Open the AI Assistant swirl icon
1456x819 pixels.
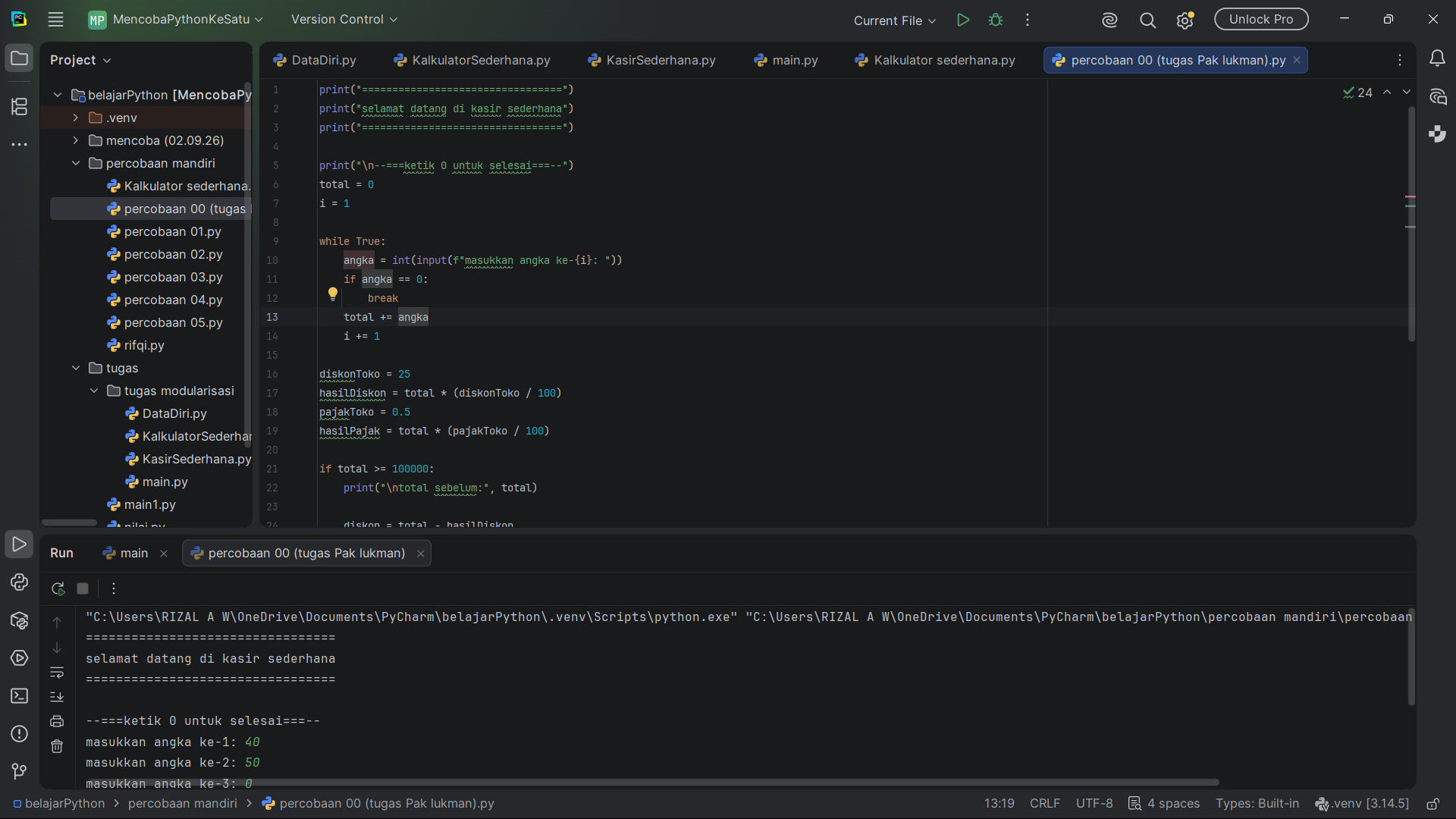[x=1109, y=20]
